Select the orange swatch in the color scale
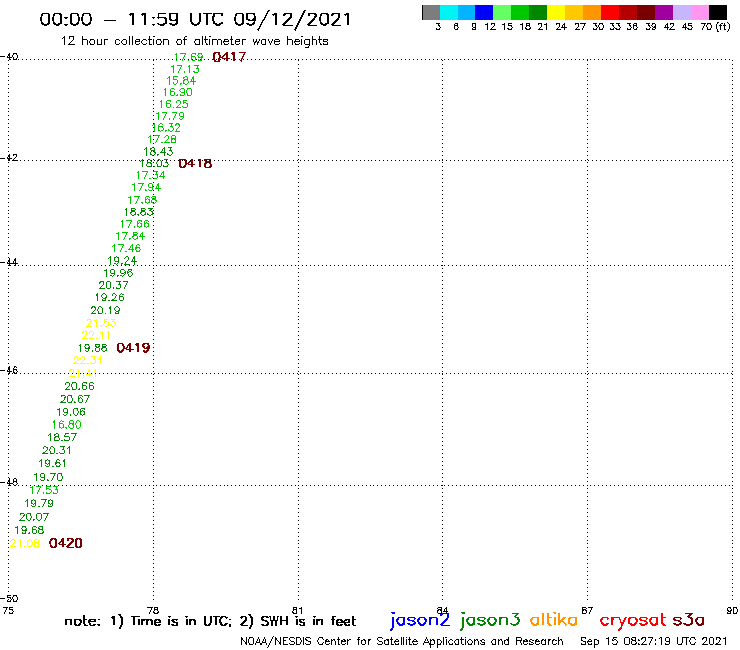 (x=591, y=12)
